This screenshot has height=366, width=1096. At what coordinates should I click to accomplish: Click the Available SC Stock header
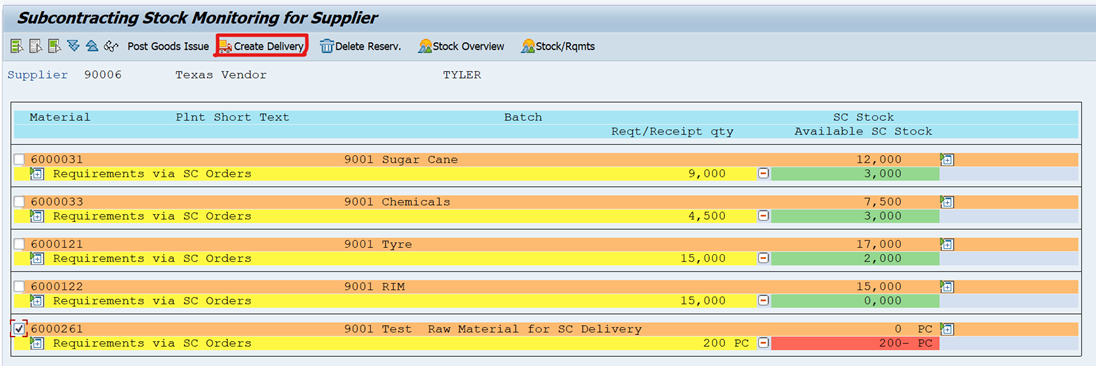(863, 131)
